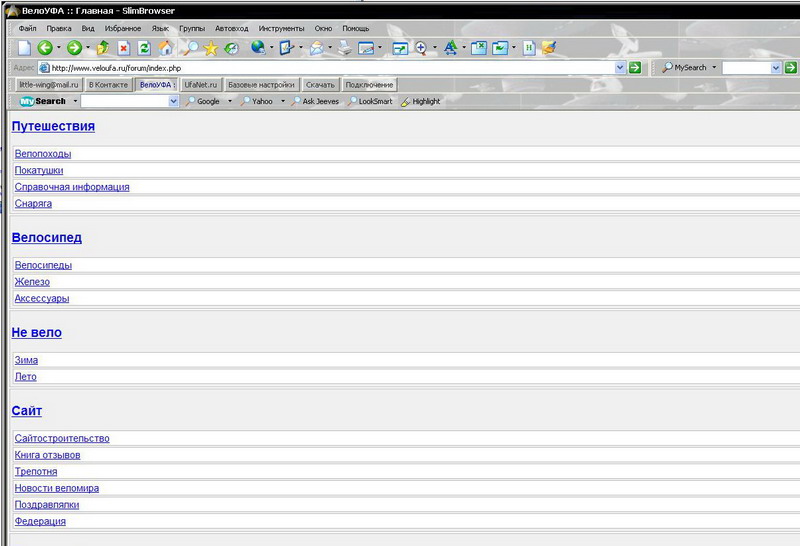The width and height of the screenshot is (800, 546).
Task: Open the MySearch logo dropdown arrow
Action: point(75,101)
